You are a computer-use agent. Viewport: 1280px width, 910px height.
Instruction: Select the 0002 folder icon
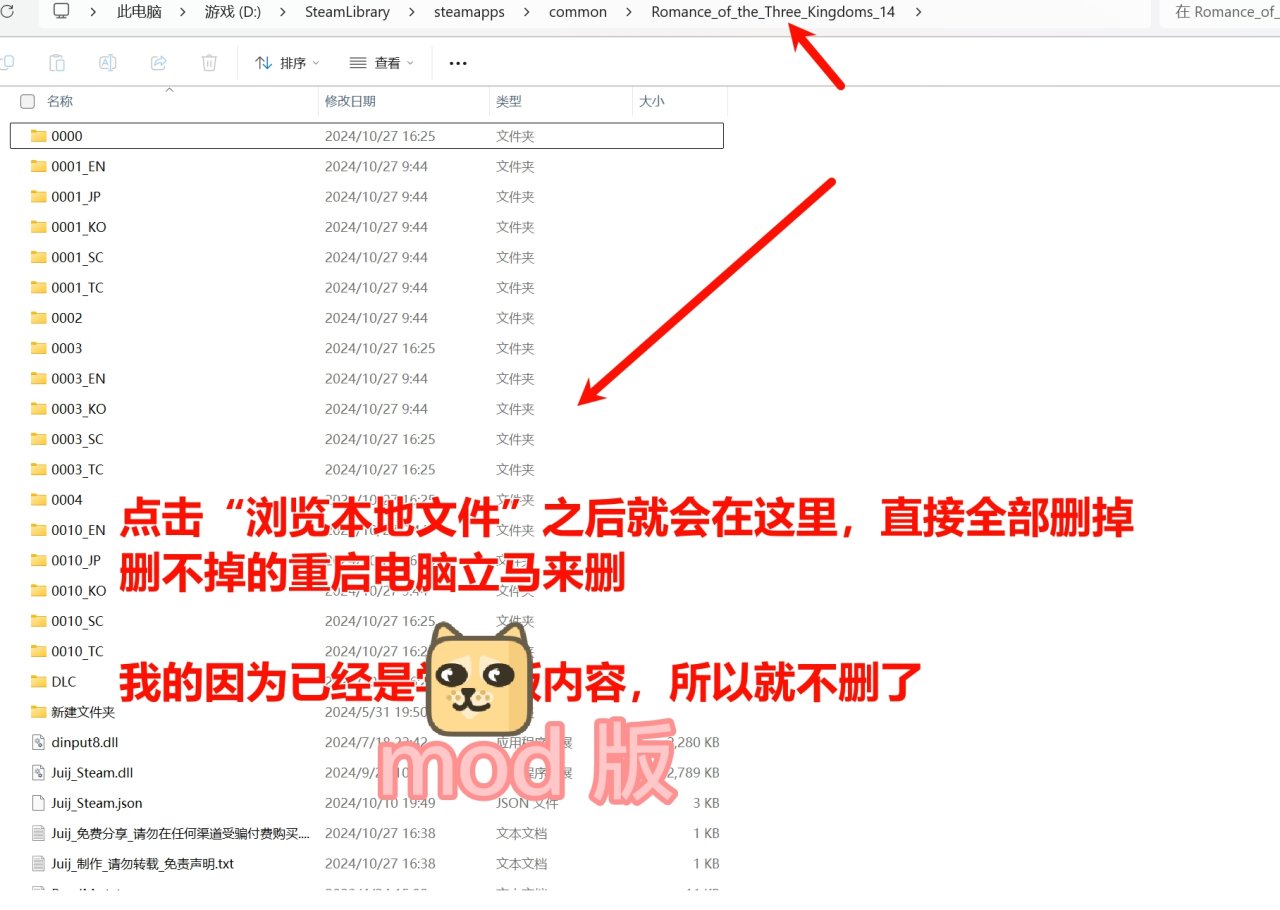click(x=38, y=318)
